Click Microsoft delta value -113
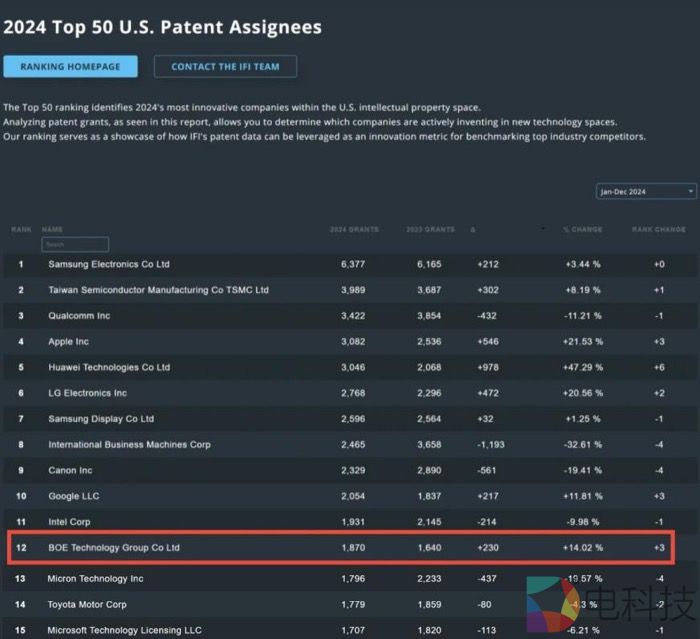 click(487, 631)
